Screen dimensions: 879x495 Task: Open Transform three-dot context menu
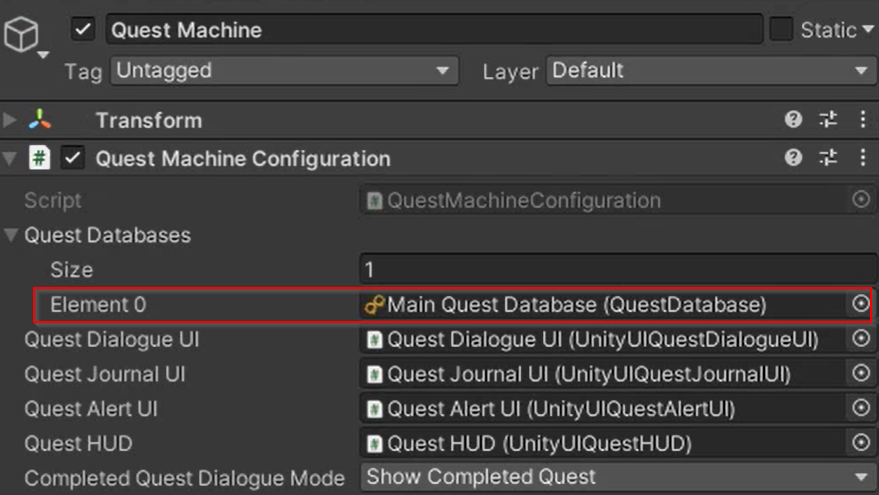[x=863, y=119]
